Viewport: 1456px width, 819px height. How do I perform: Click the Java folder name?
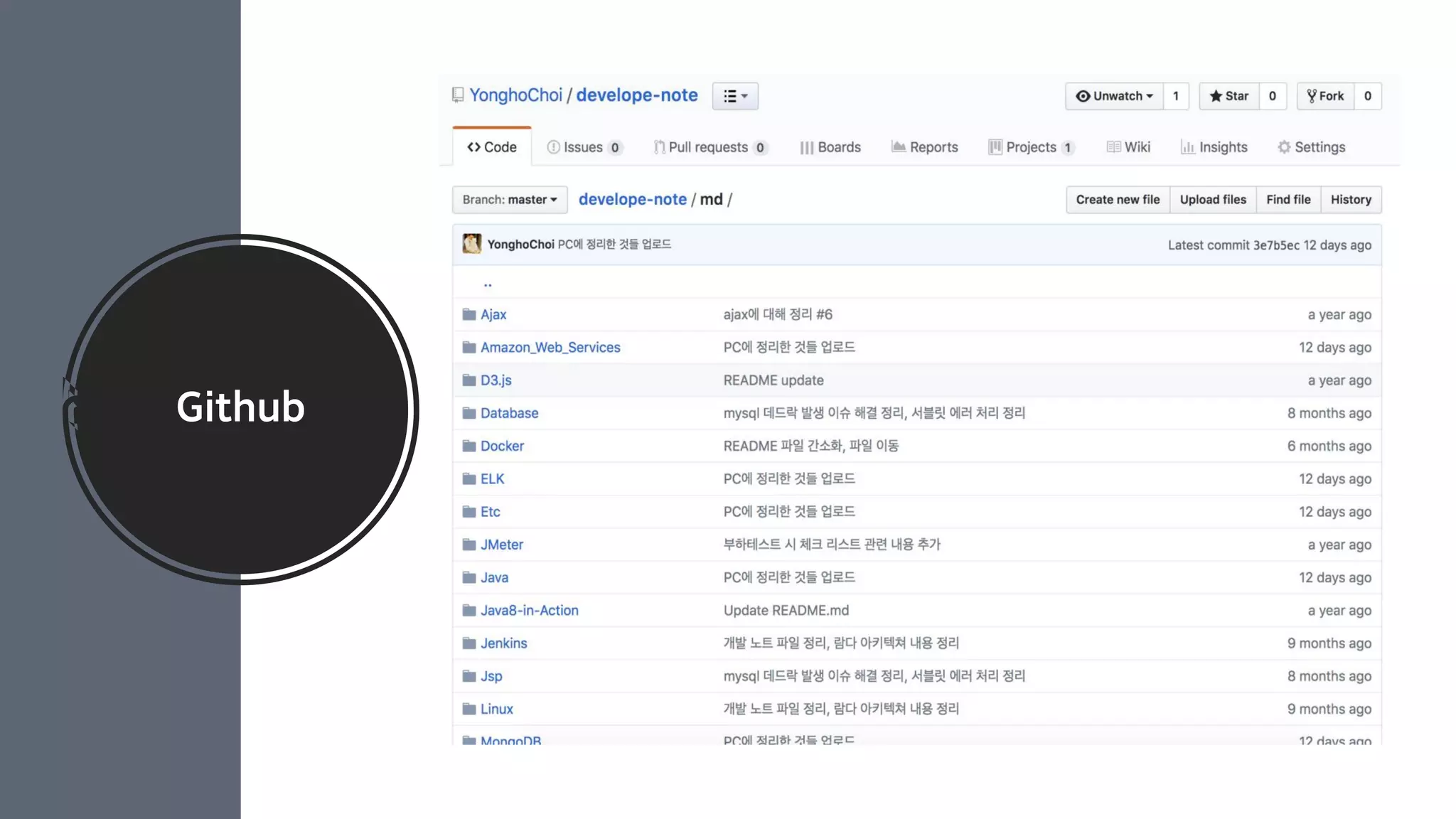coord(494,577)
